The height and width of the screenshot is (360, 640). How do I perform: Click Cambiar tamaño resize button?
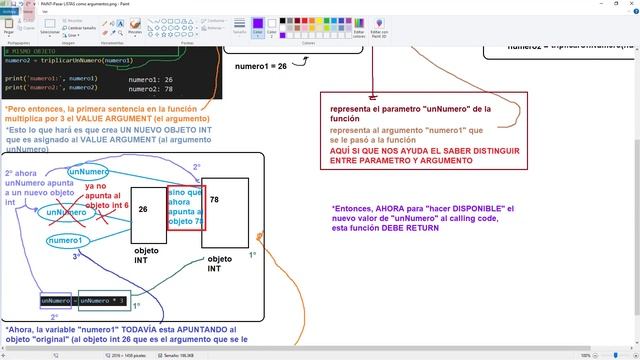(x=79, y=28)
